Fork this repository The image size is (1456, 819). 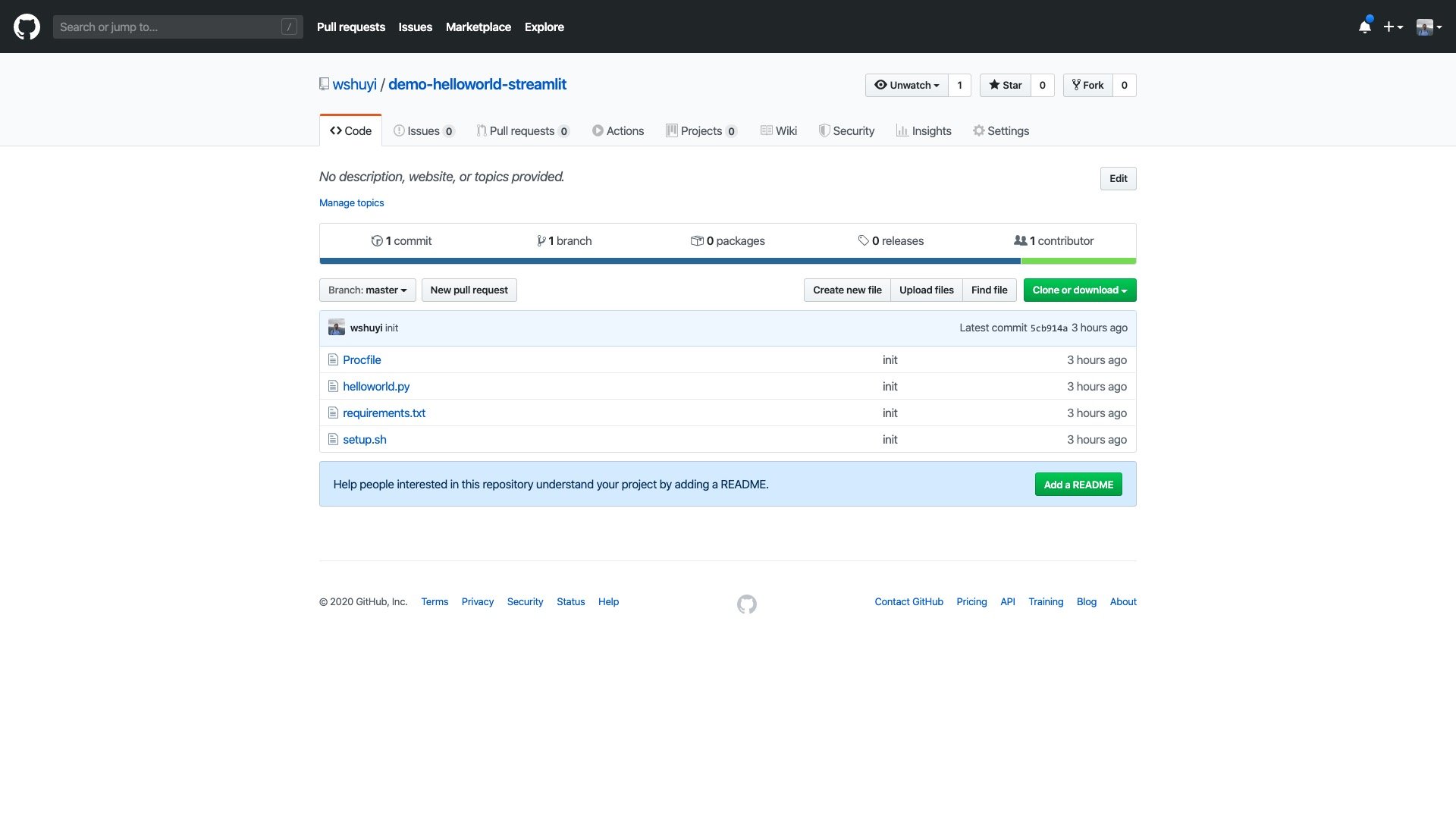[x=1088, y=85]
